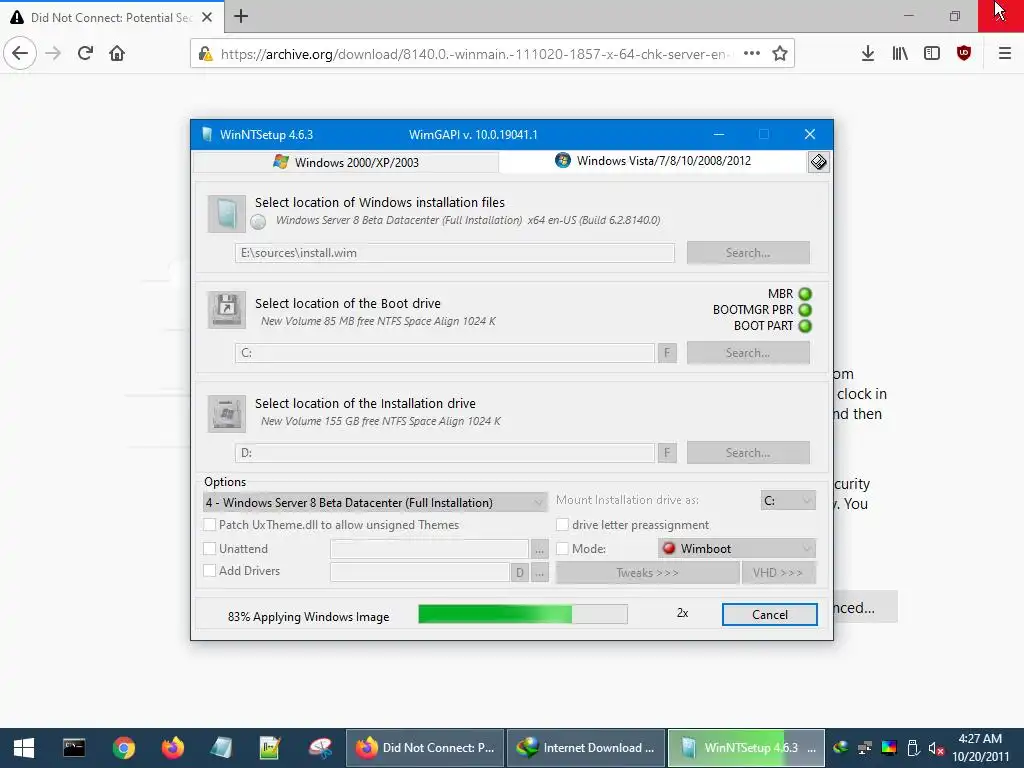Click the Installation drive D: path field
Viewport: 1024px width, 768px height.
tap(445, 453)
